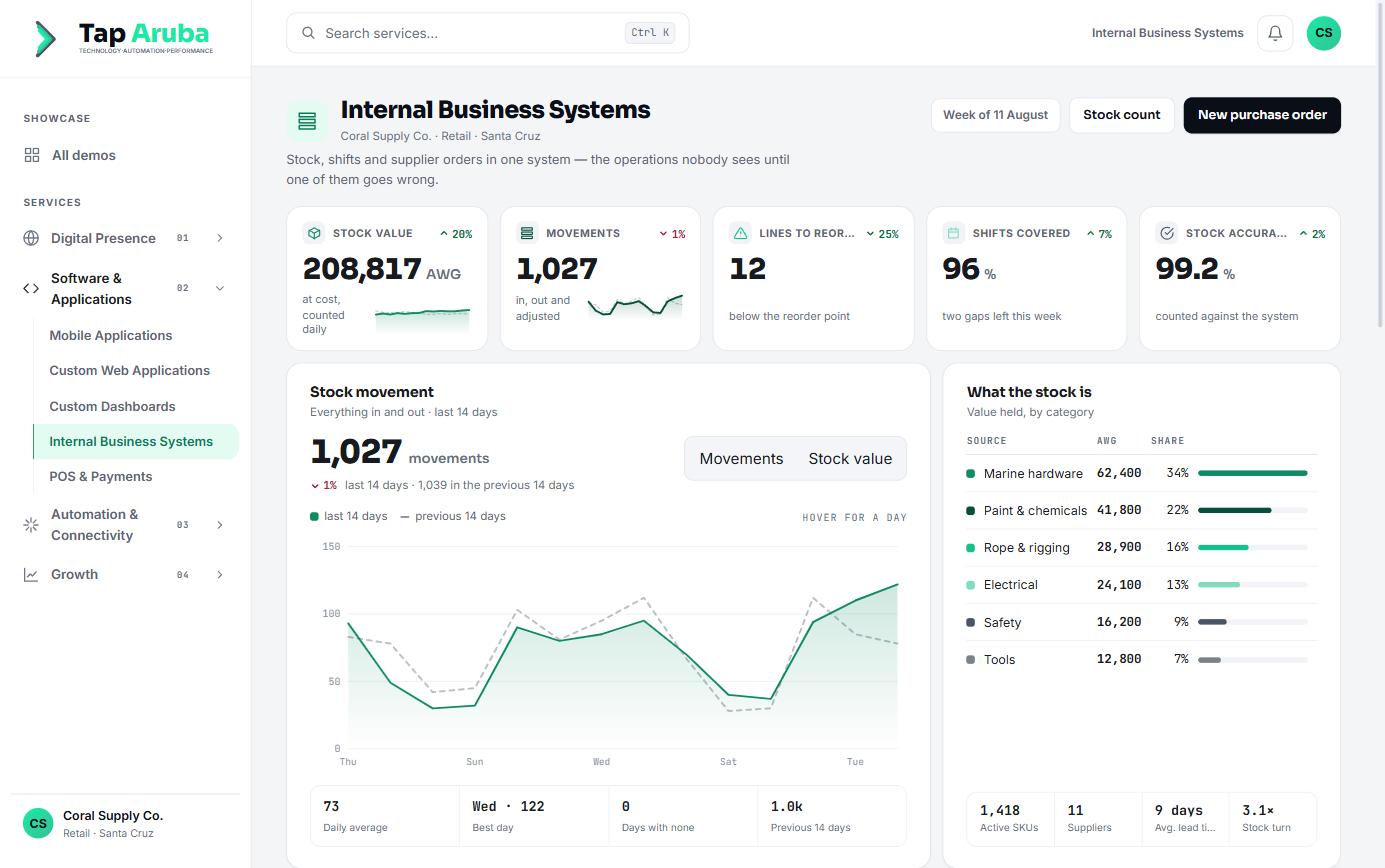This screenshot has width=1385, height=868.
Task: Click the All demos grid icon
Action: 32,155
